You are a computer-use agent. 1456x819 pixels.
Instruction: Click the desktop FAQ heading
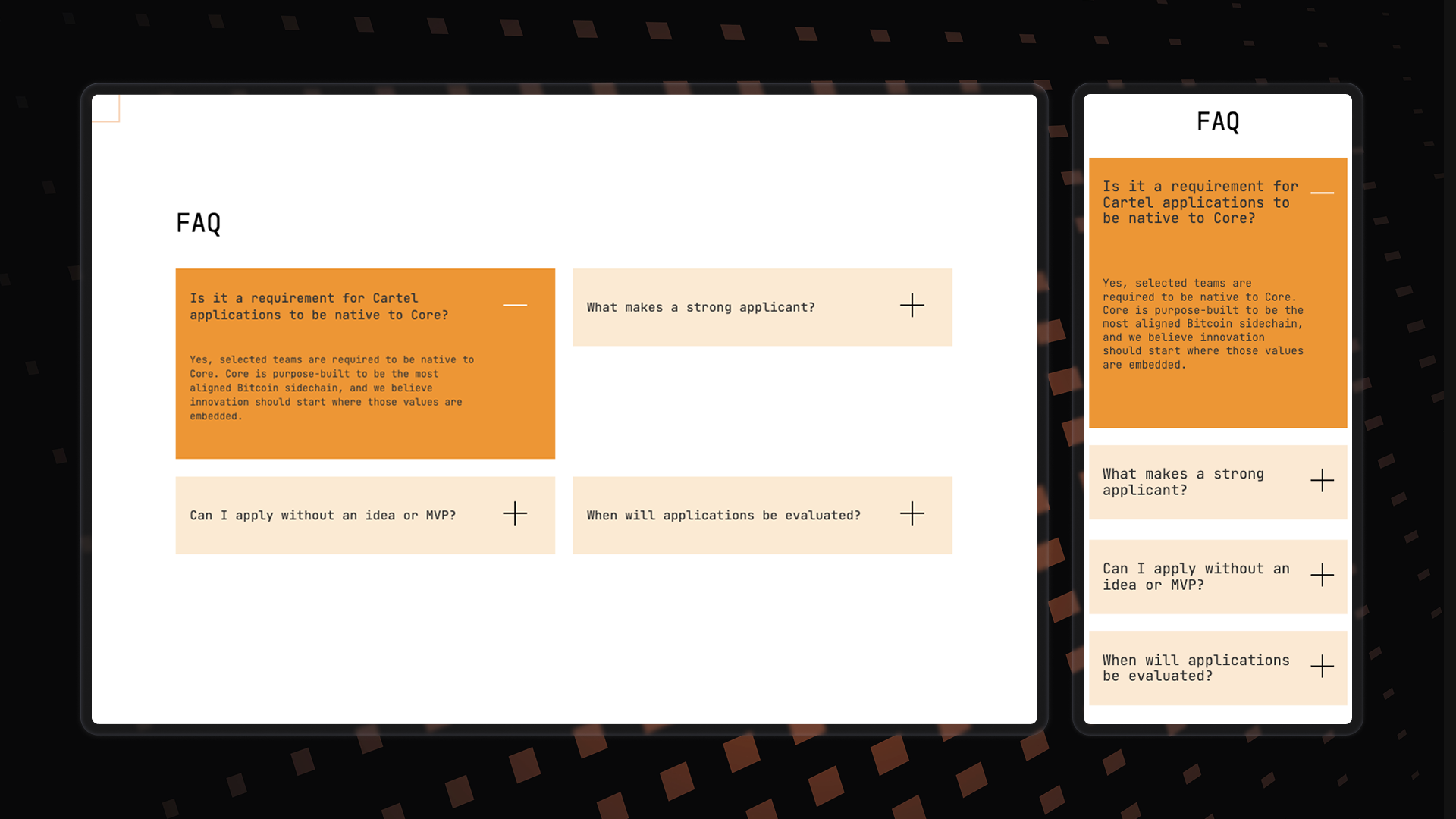[x=199, y=224]
